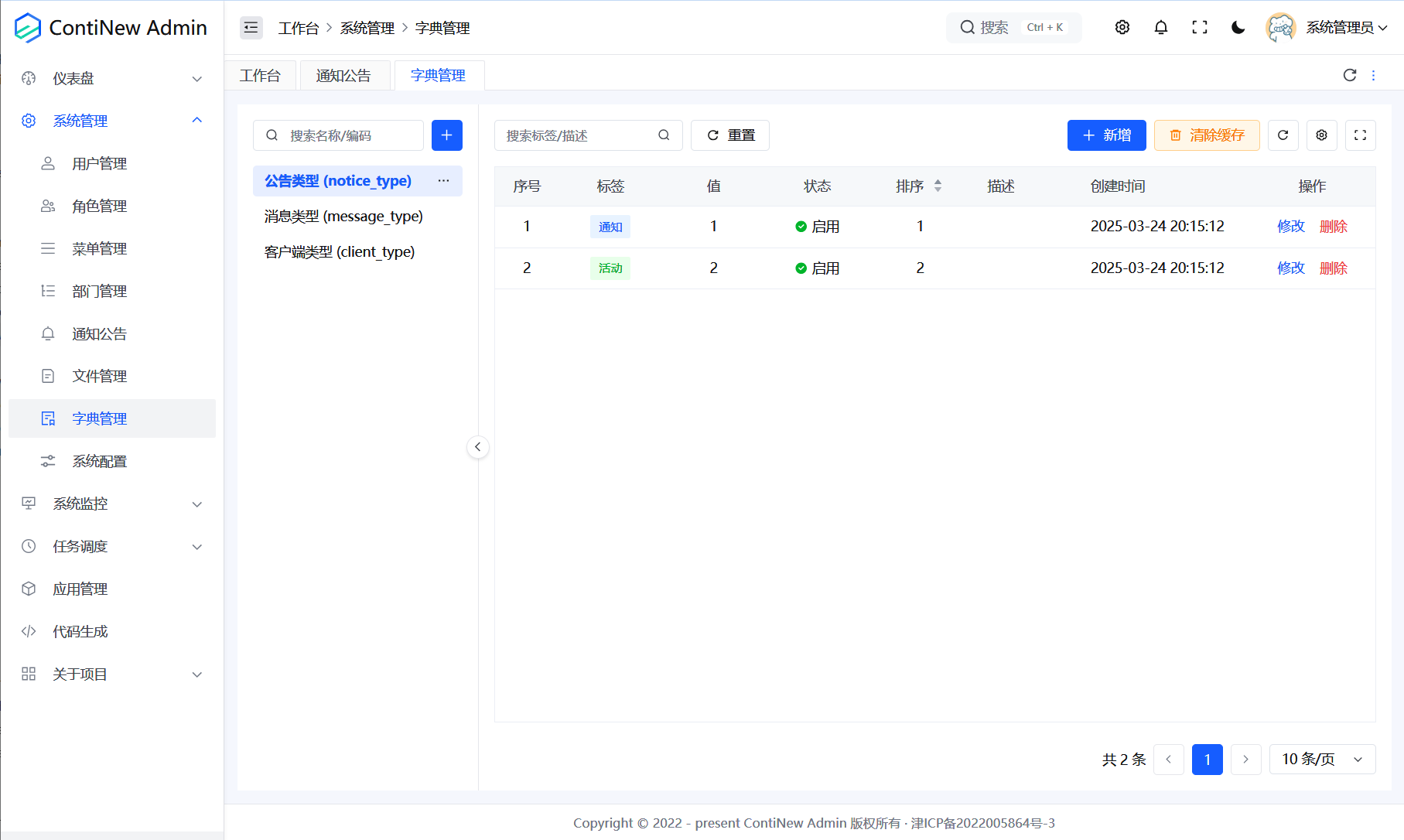Expand the table to fullscreen

tap(1360, 135)
